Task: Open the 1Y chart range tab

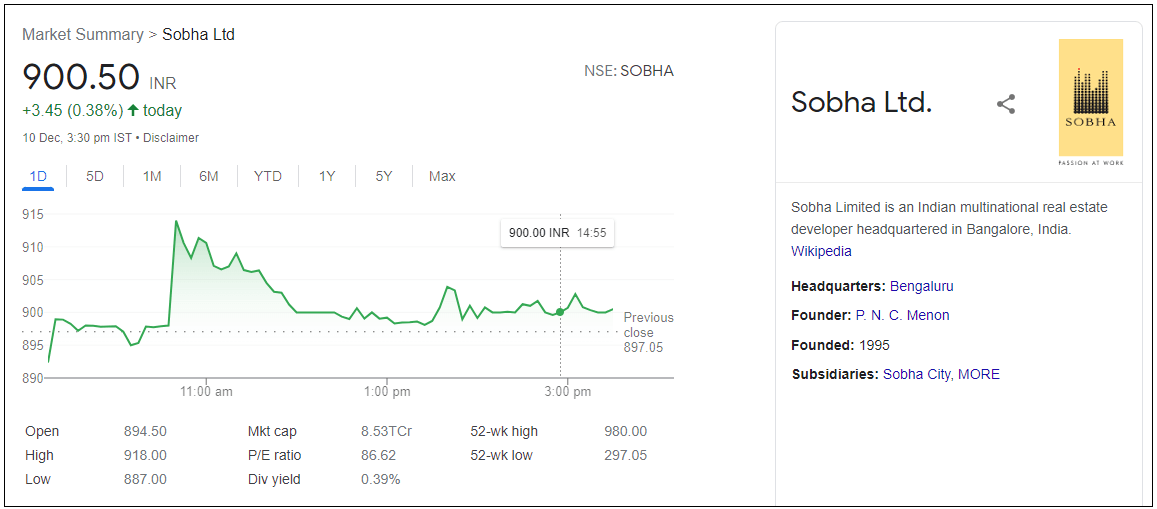Action: (x=327, y=176)
